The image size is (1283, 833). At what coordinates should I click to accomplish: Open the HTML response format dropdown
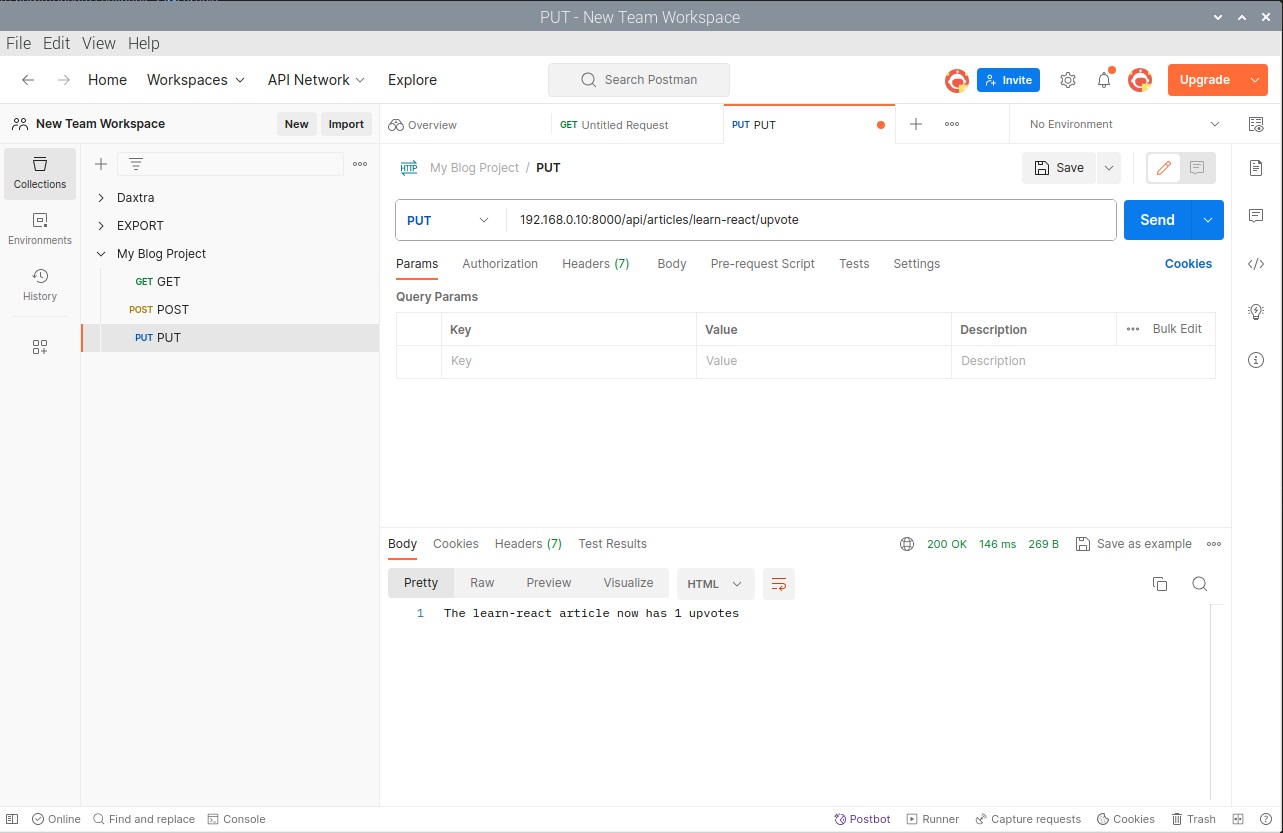(714, 584)
